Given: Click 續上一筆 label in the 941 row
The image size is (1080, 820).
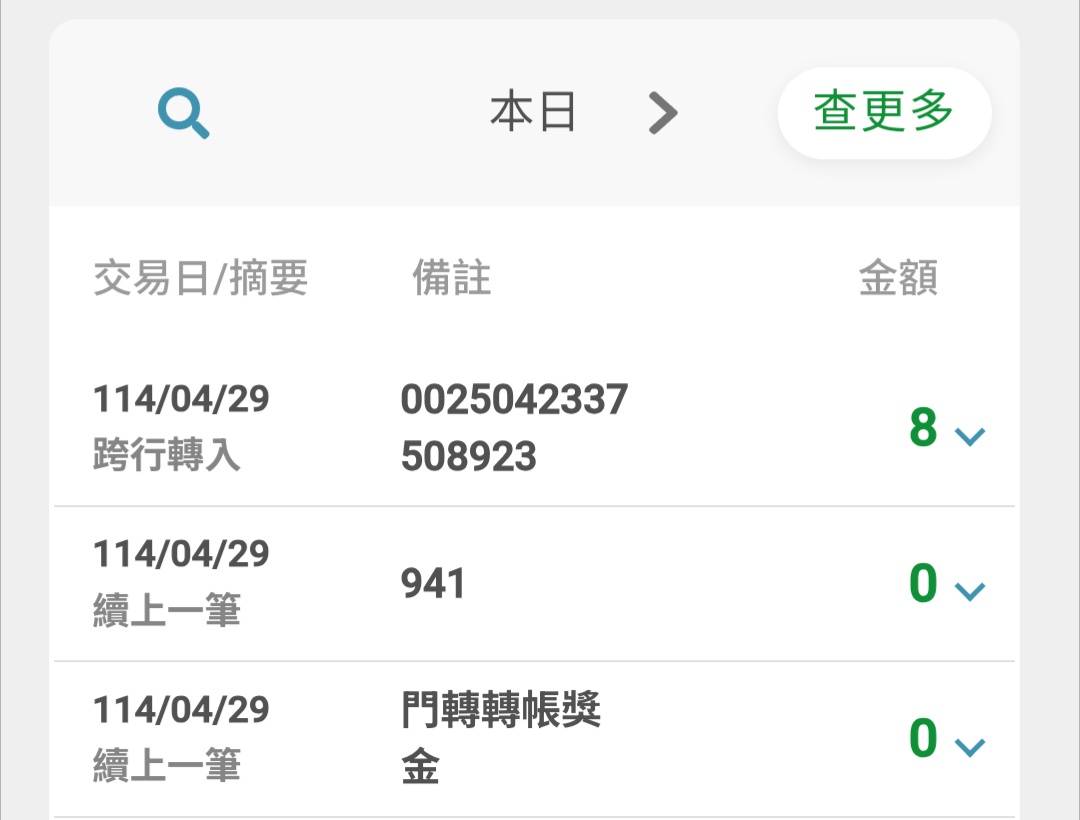Looking at the screenshot, I should coord(167,611).
